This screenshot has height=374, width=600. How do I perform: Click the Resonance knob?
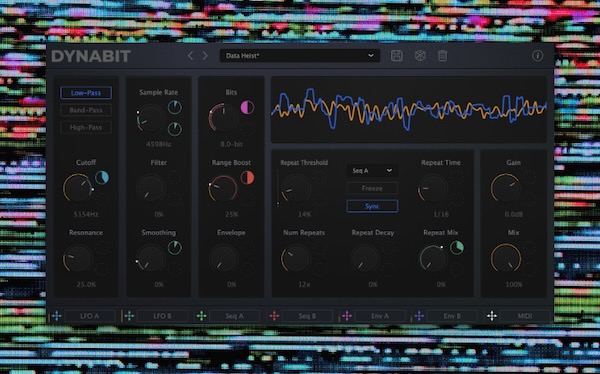[x=78, y=258]
